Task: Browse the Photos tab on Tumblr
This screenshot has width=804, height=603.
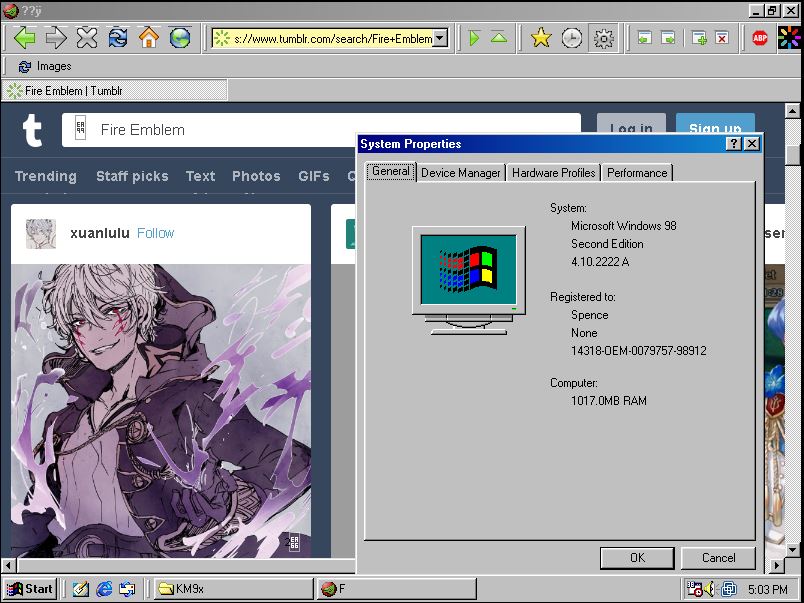Action: tap(256, 176)
